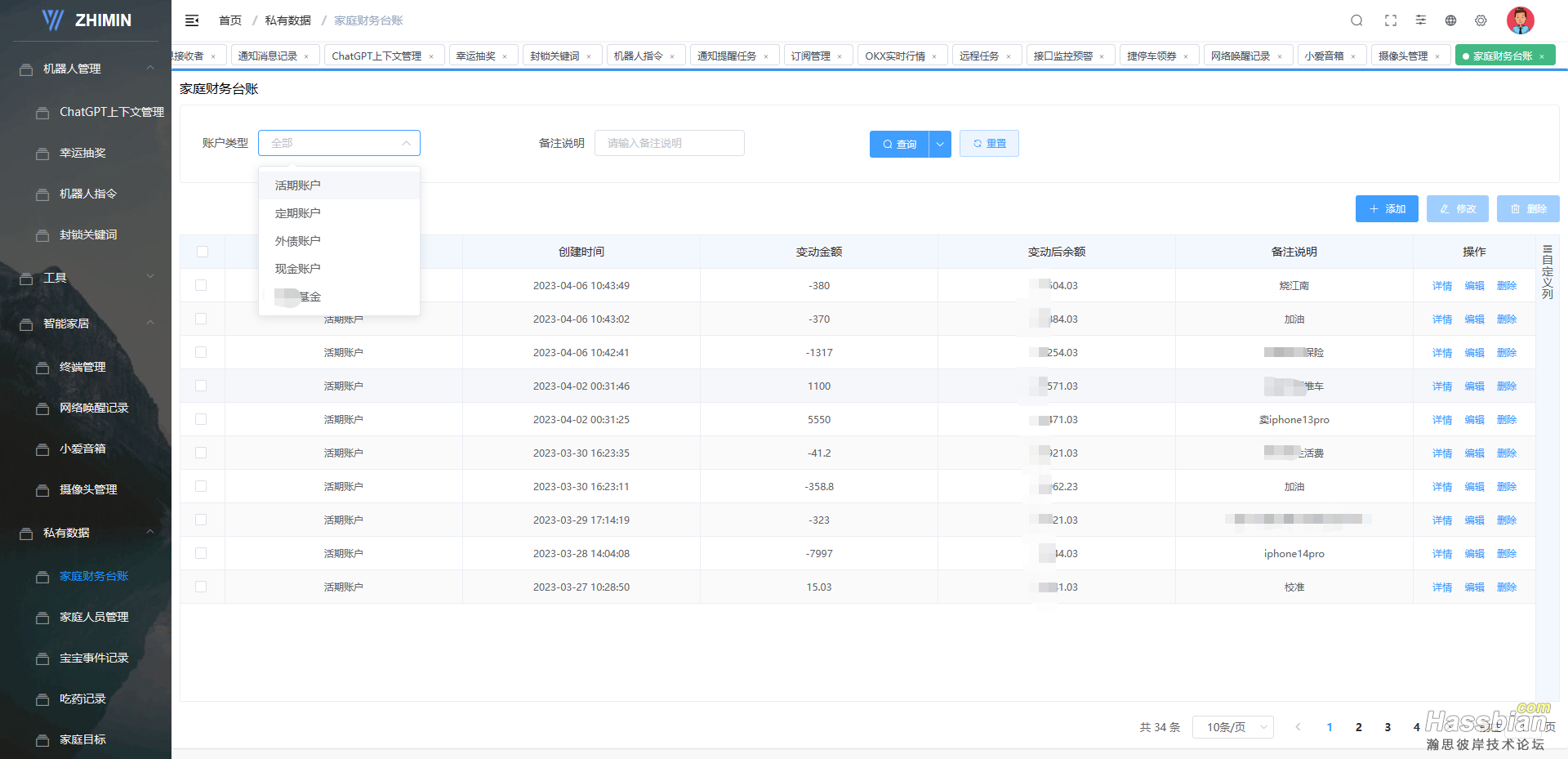1568x759 pixels.
Task: Click the 机器人指令 sidebar icon
Action: tap(42, 194)
